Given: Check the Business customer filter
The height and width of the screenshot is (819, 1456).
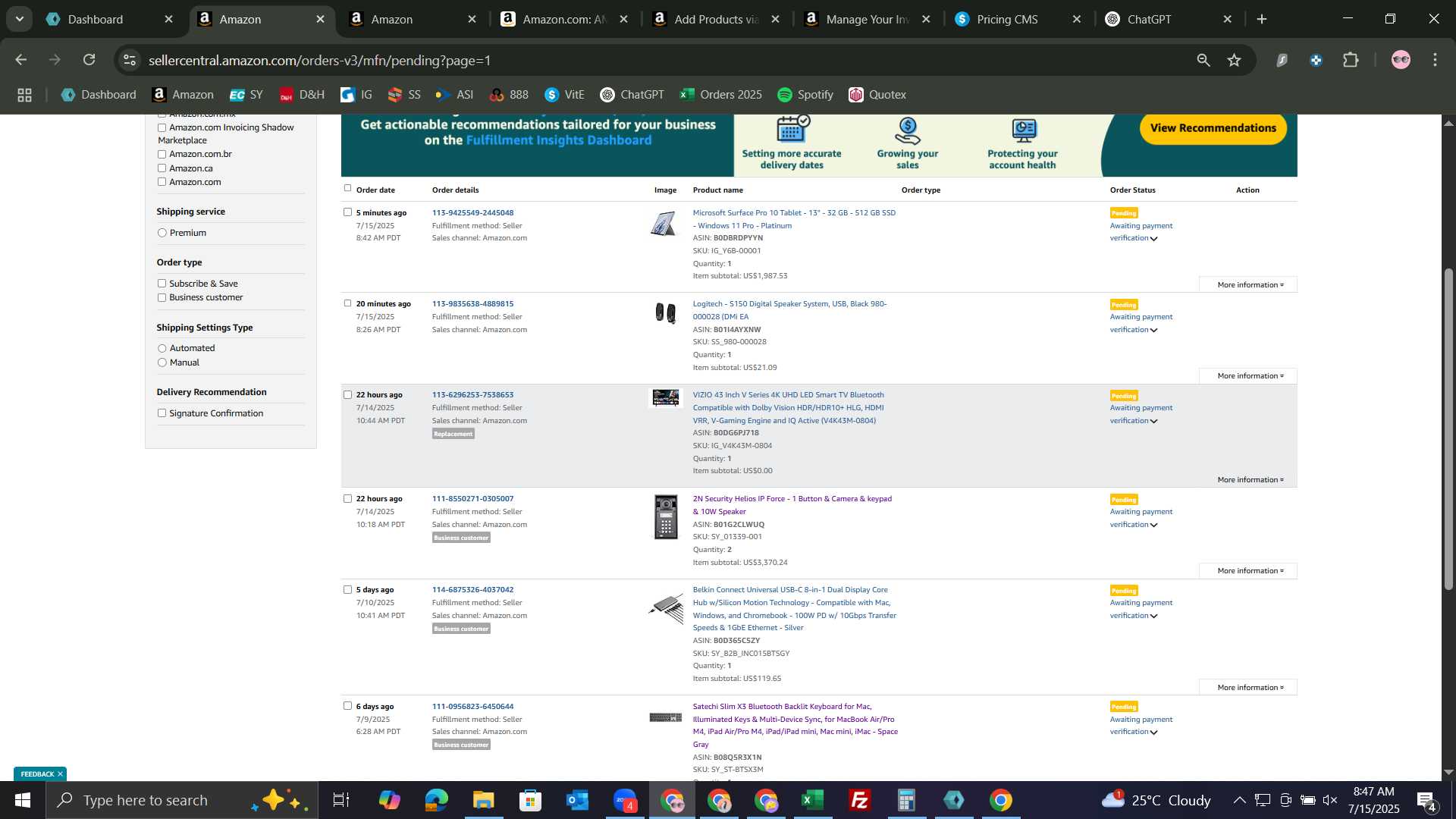Looking at the screenshot, I should pos(162,297).
